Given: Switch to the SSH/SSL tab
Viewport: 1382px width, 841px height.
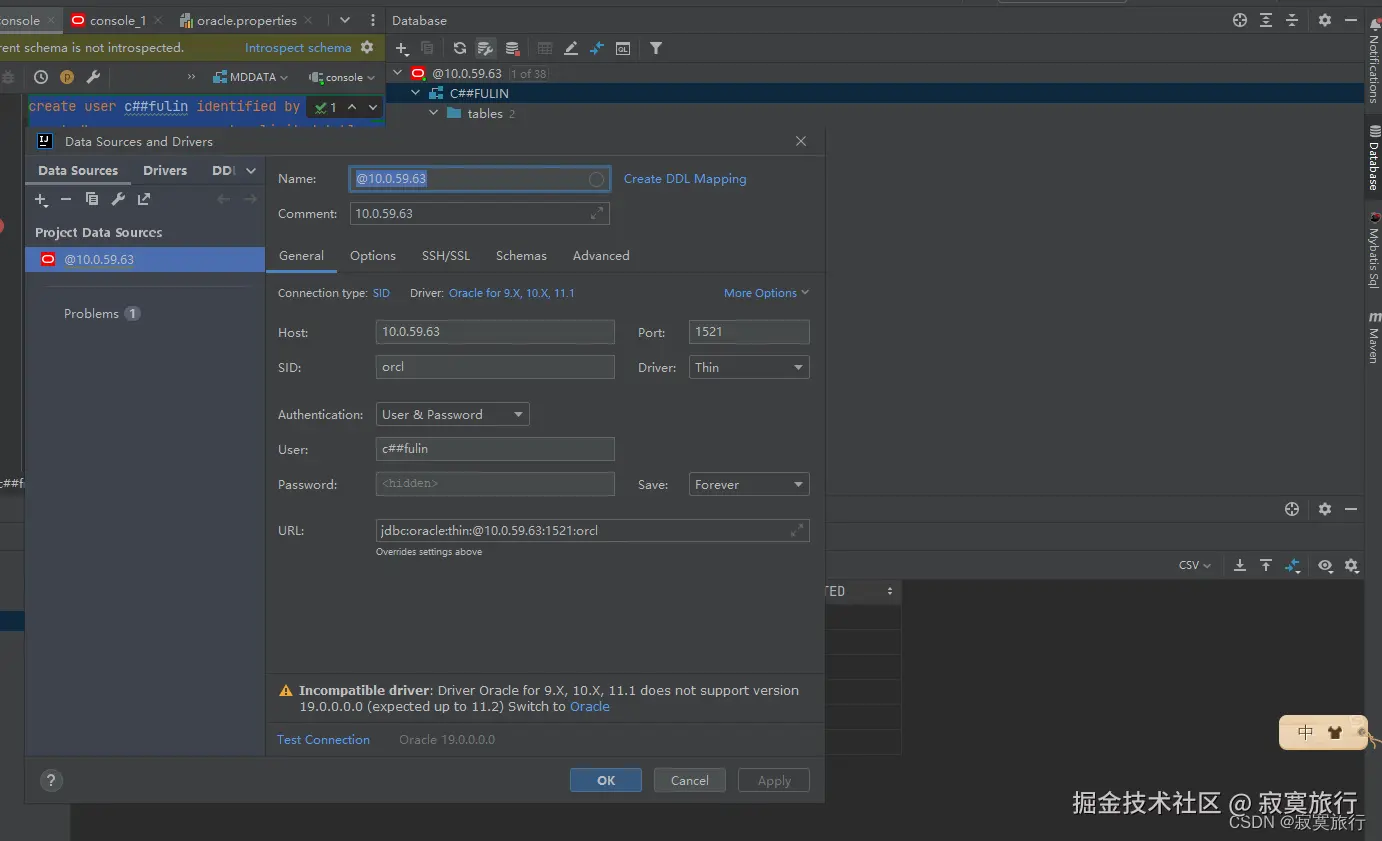Looking at the screenshot, I should 445,256.
